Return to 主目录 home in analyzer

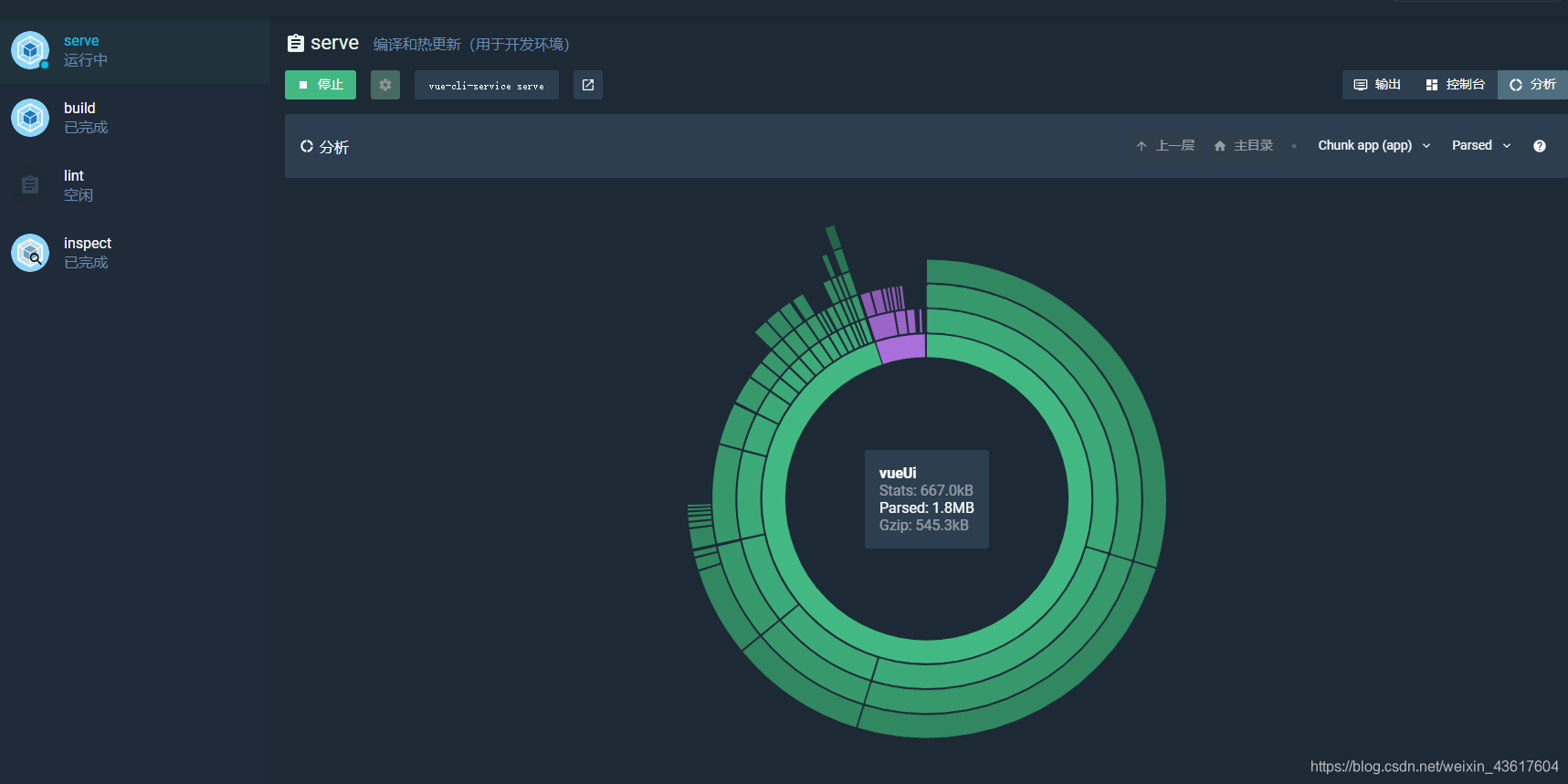coord(1243,146)
